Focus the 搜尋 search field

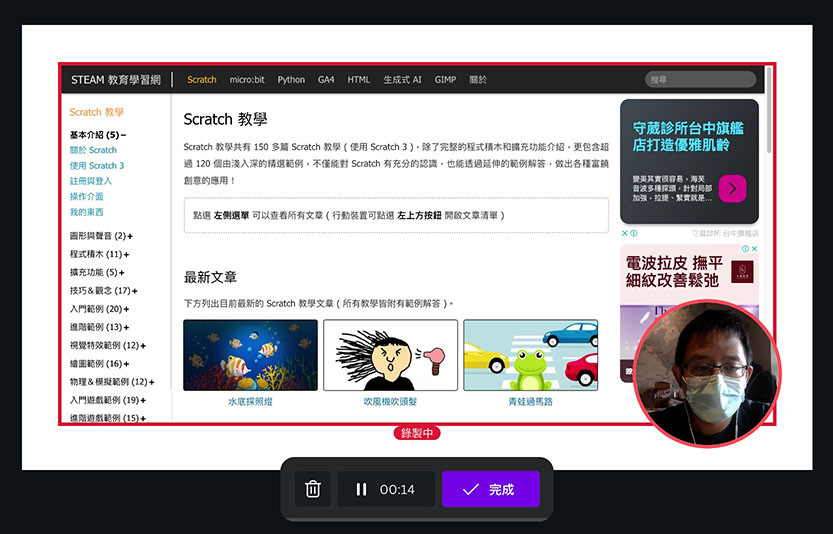pyautogui.click(x=700, y=80)
